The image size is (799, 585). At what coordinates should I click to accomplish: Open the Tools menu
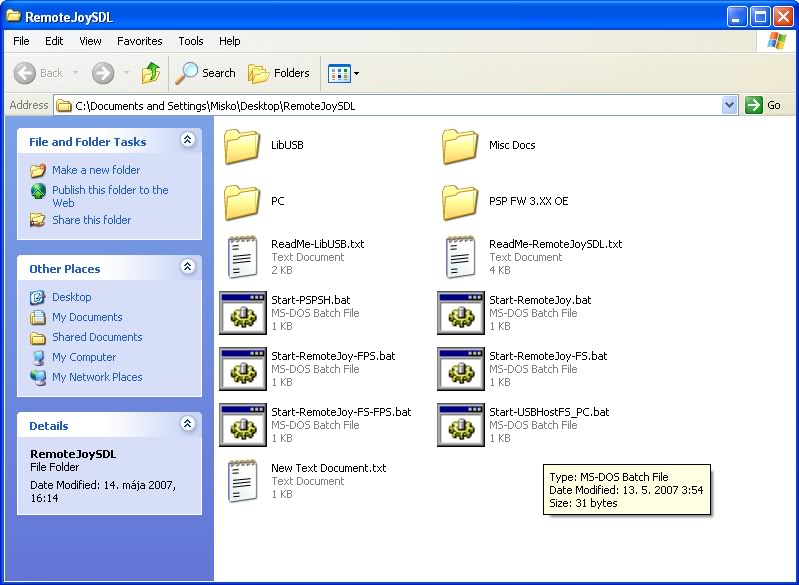[x=190, y=41]
